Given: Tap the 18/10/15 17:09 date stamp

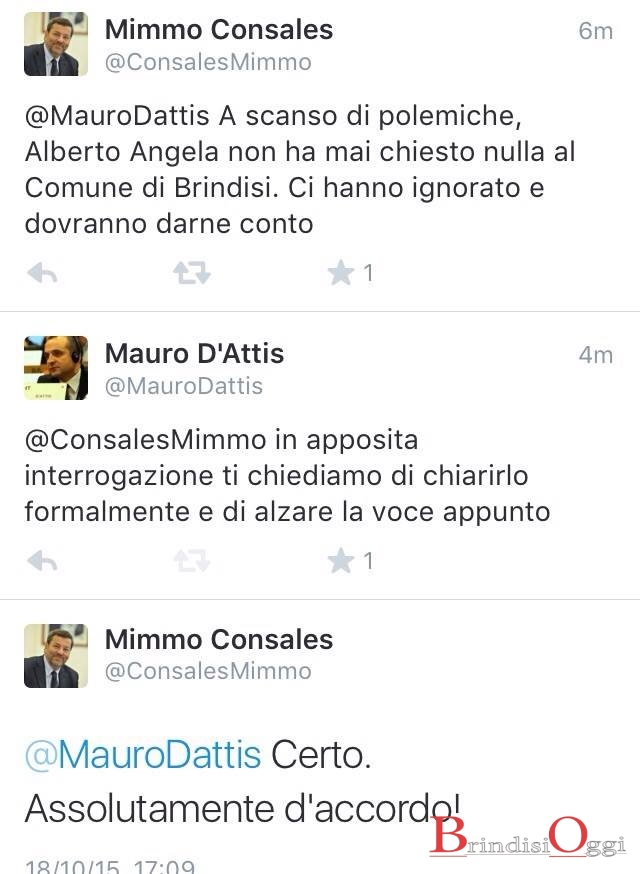Looking at the screenshot, I should pos(110,867).
